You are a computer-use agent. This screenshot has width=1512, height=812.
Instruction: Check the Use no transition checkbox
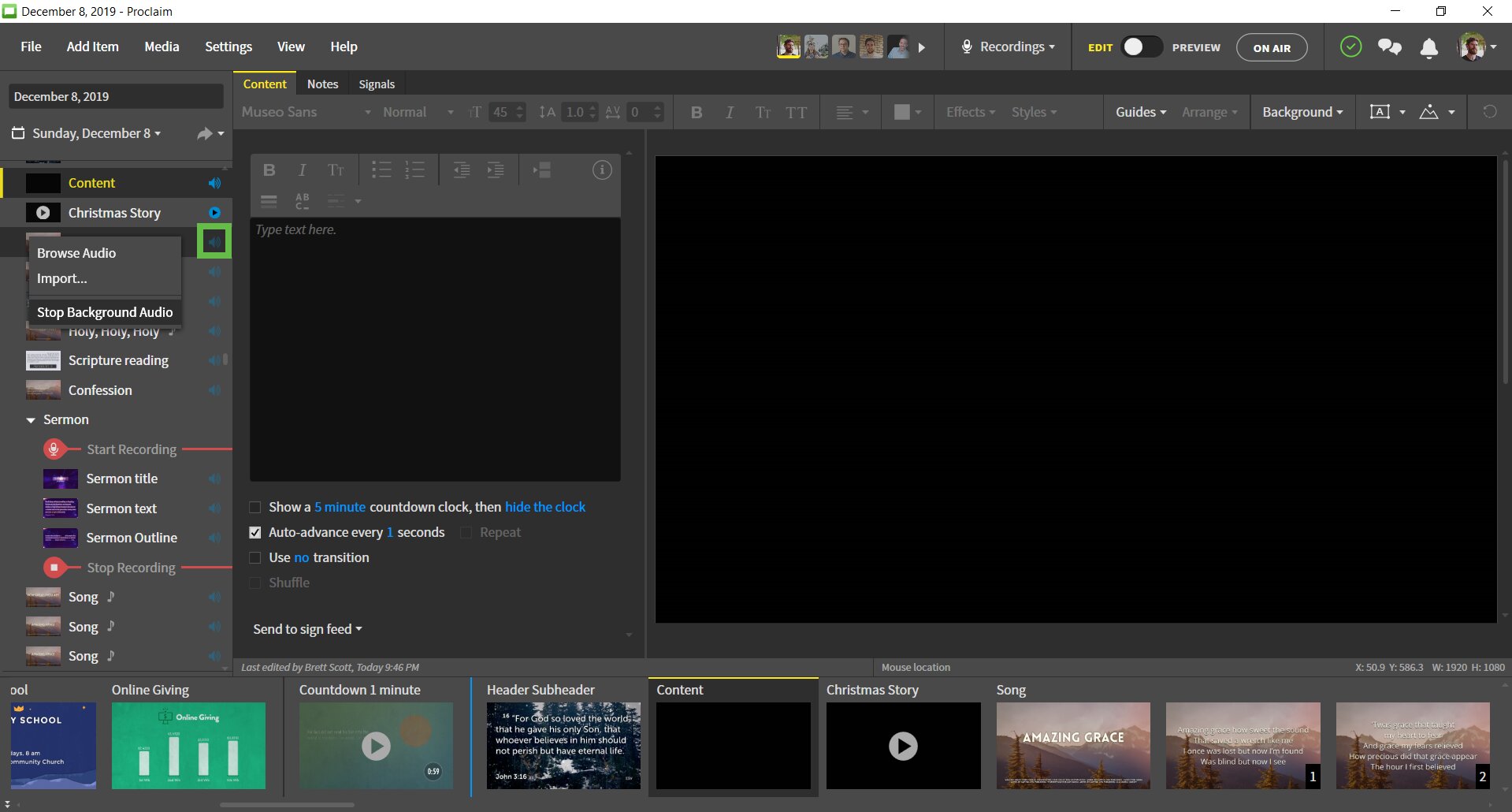255,557
